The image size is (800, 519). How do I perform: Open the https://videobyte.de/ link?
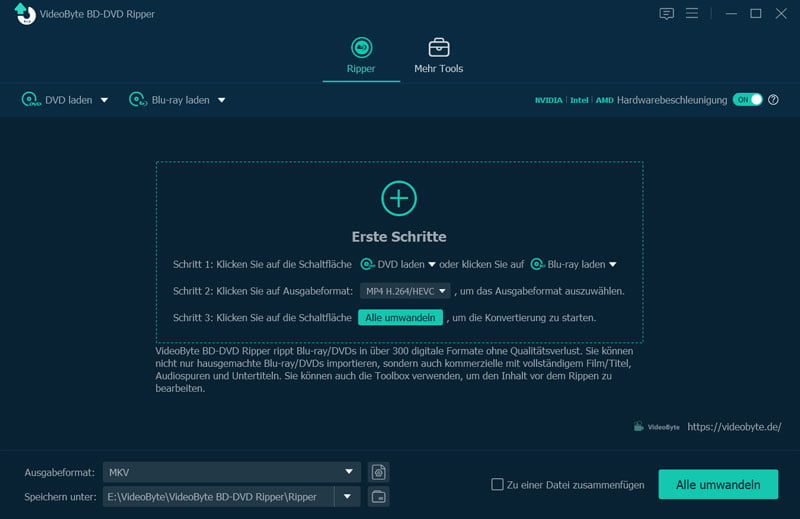(x=734, y=426)
